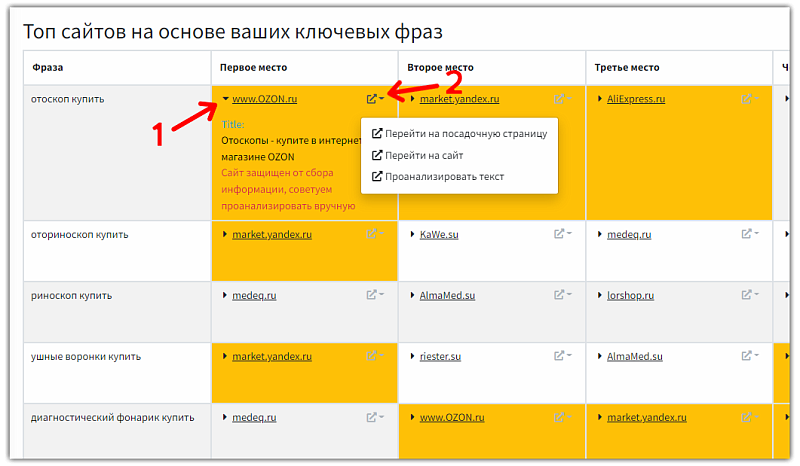Click external-link icon for market.yandex.ru in ушные воронки row
This screenshot has width=800, height=466.
tap(372, 356)
